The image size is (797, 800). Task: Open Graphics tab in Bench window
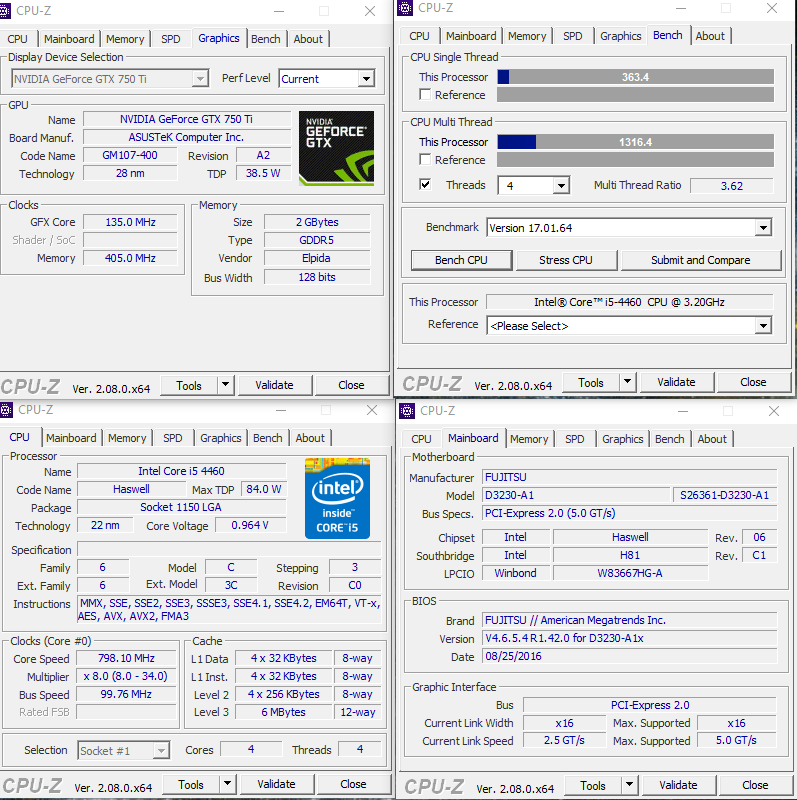(620, 36)
